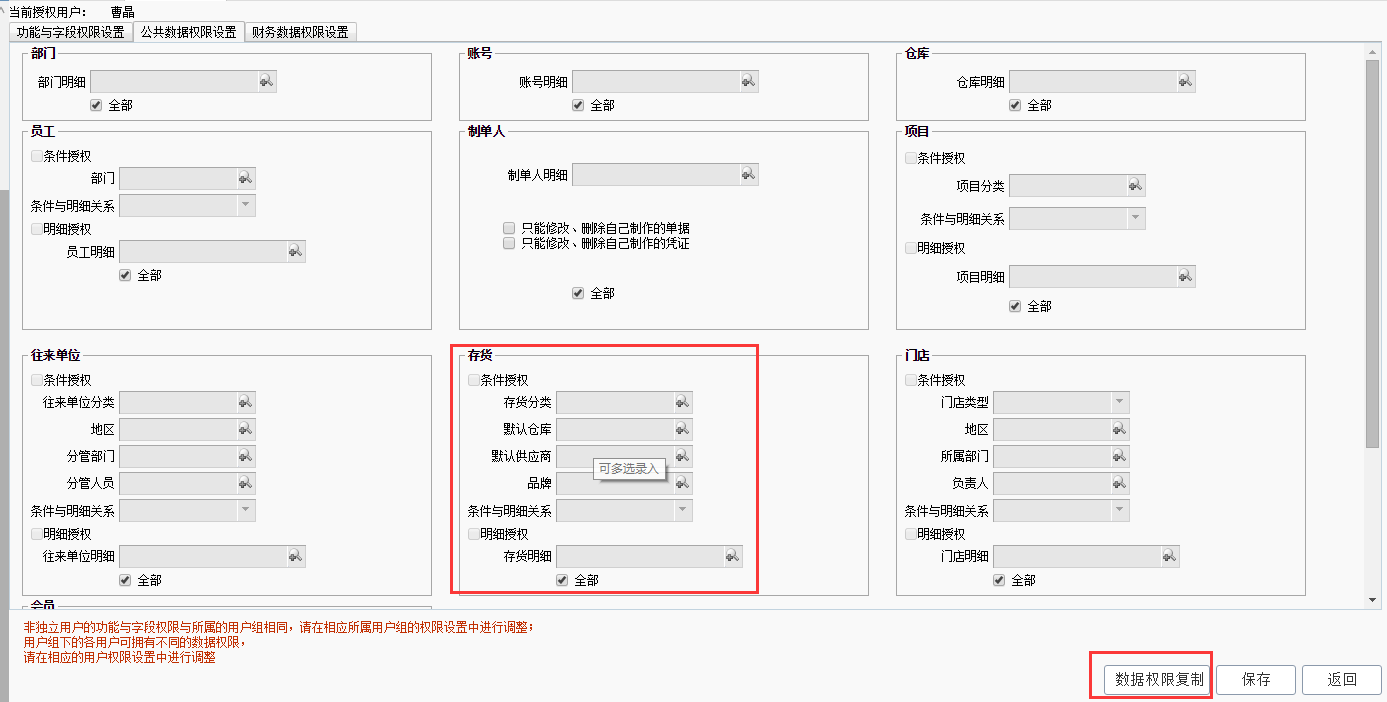
Task: Open 条件与明细关系 dropdown in 存货 section
Action: coord(683,511)
